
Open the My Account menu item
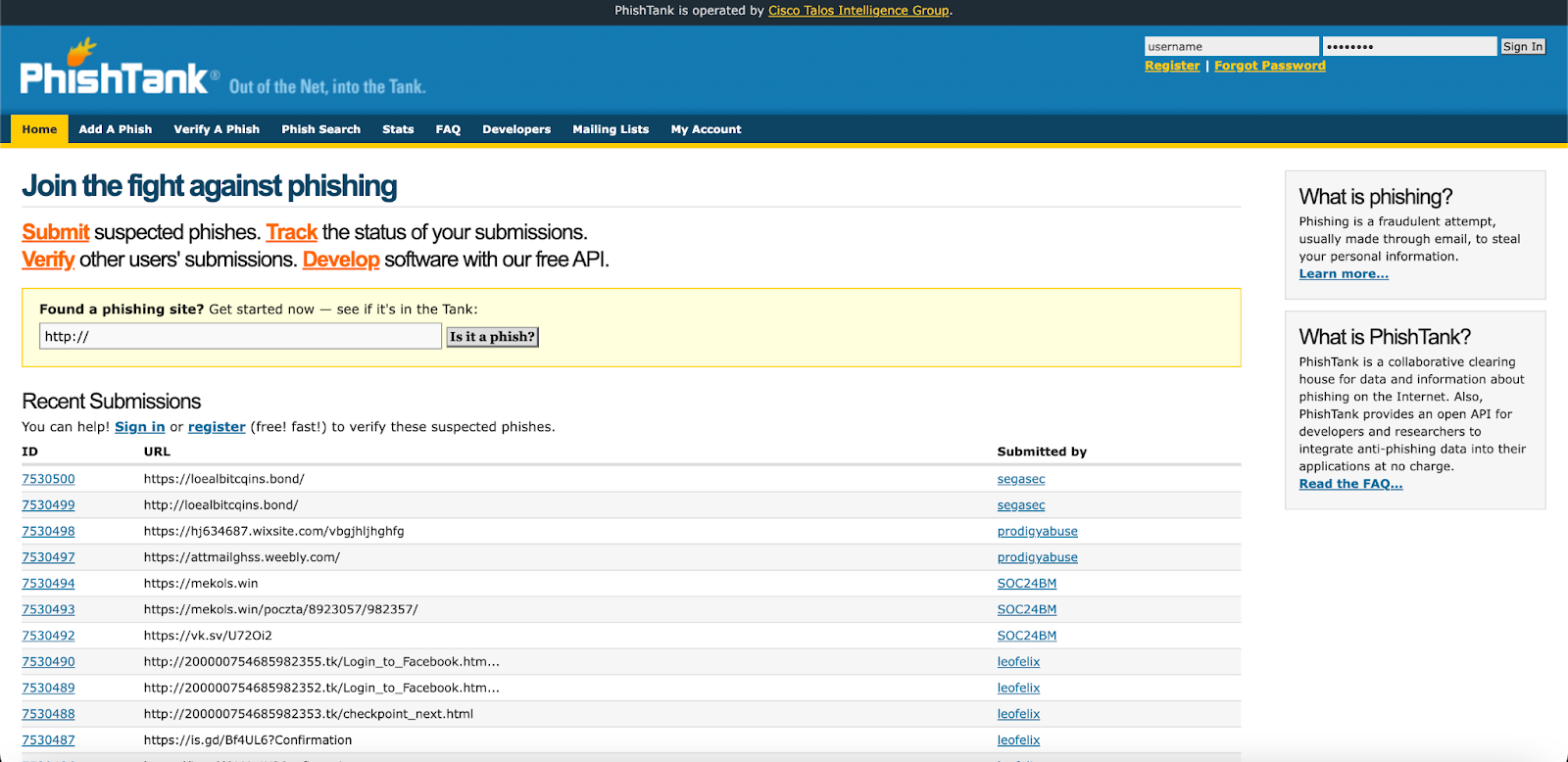[706, 129]
